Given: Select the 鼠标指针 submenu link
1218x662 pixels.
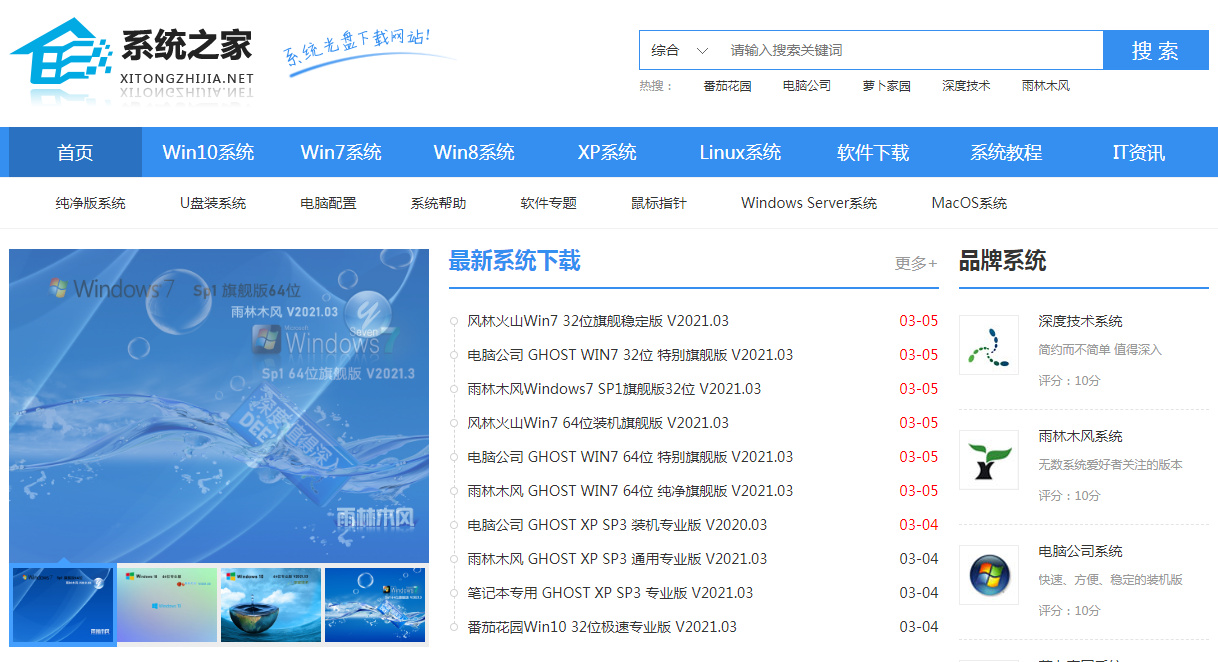Looking at the screenshot, I should tap(659, 203).
